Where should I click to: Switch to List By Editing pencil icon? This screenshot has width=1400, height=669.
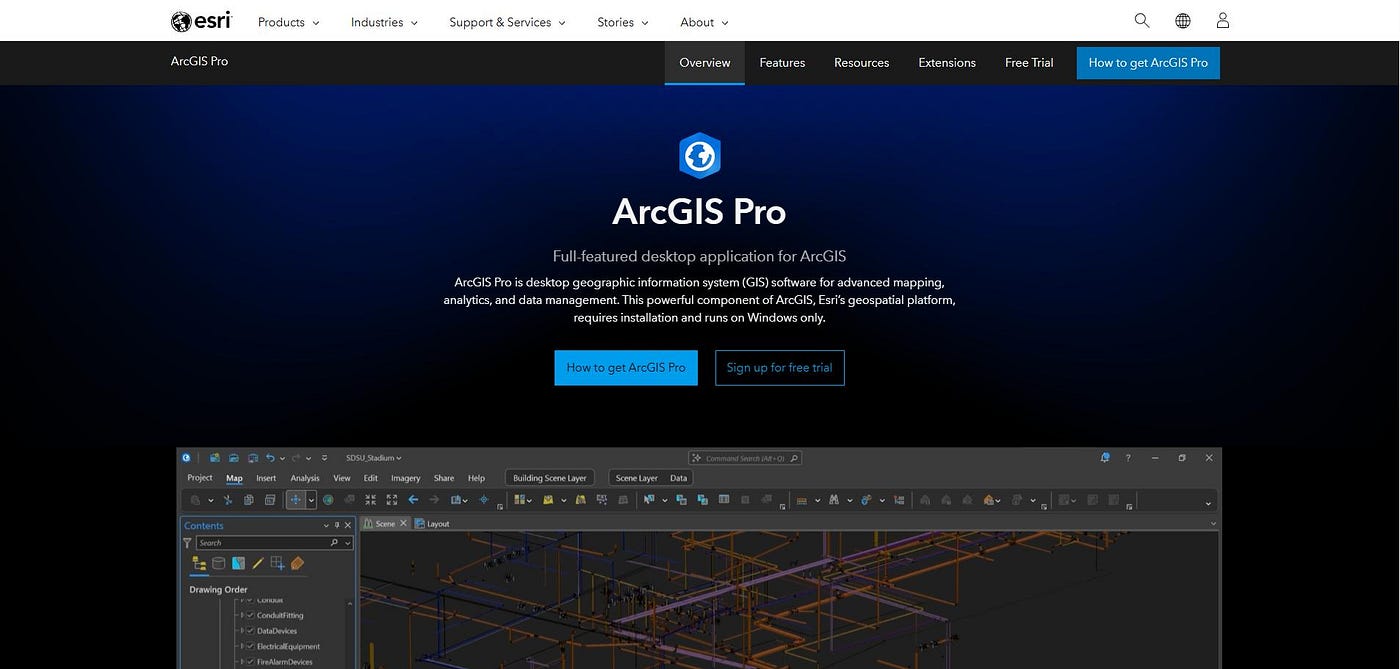click(258, 563)
